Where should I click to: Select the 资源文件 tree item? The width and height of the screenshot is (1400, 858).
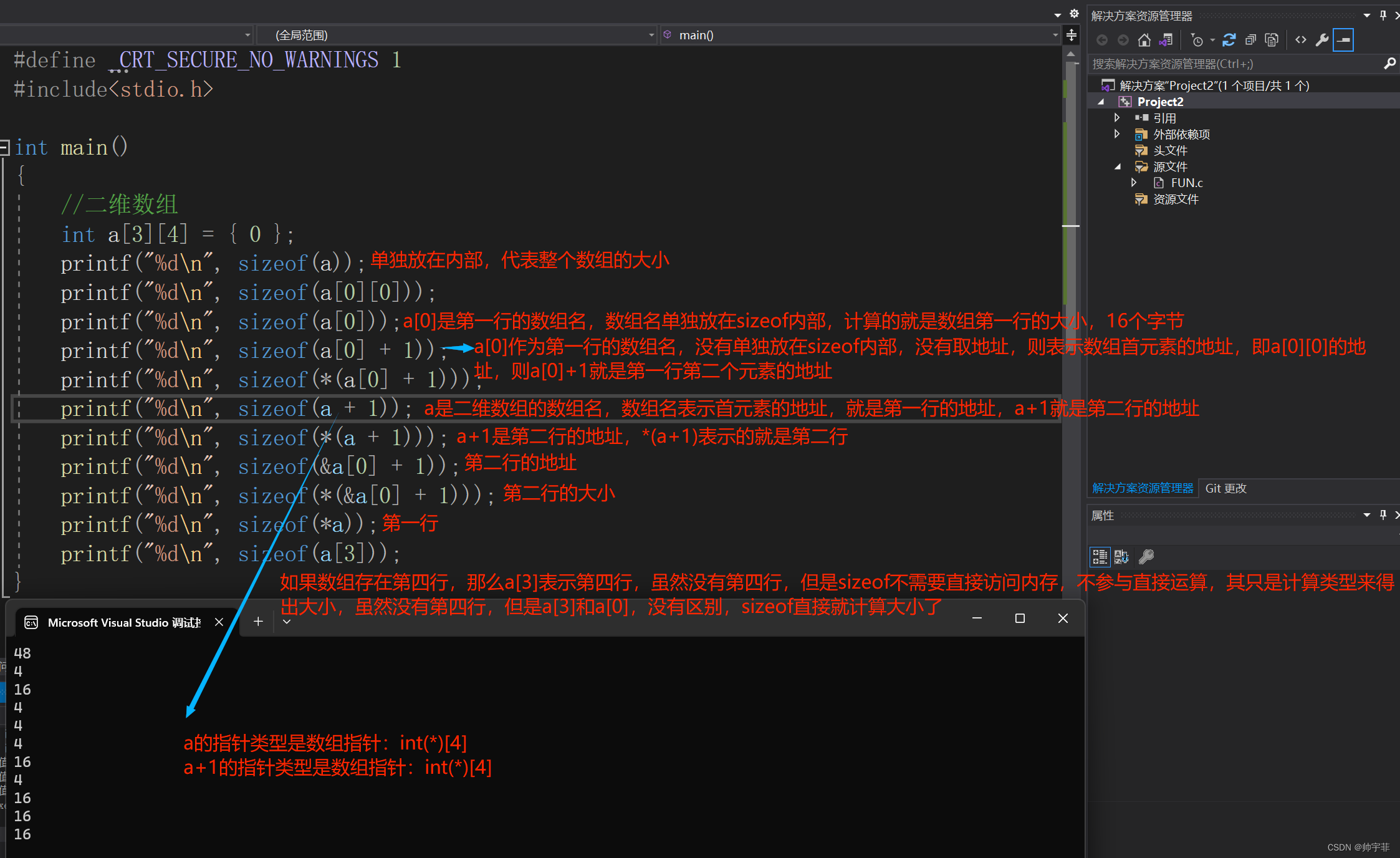1176,199
